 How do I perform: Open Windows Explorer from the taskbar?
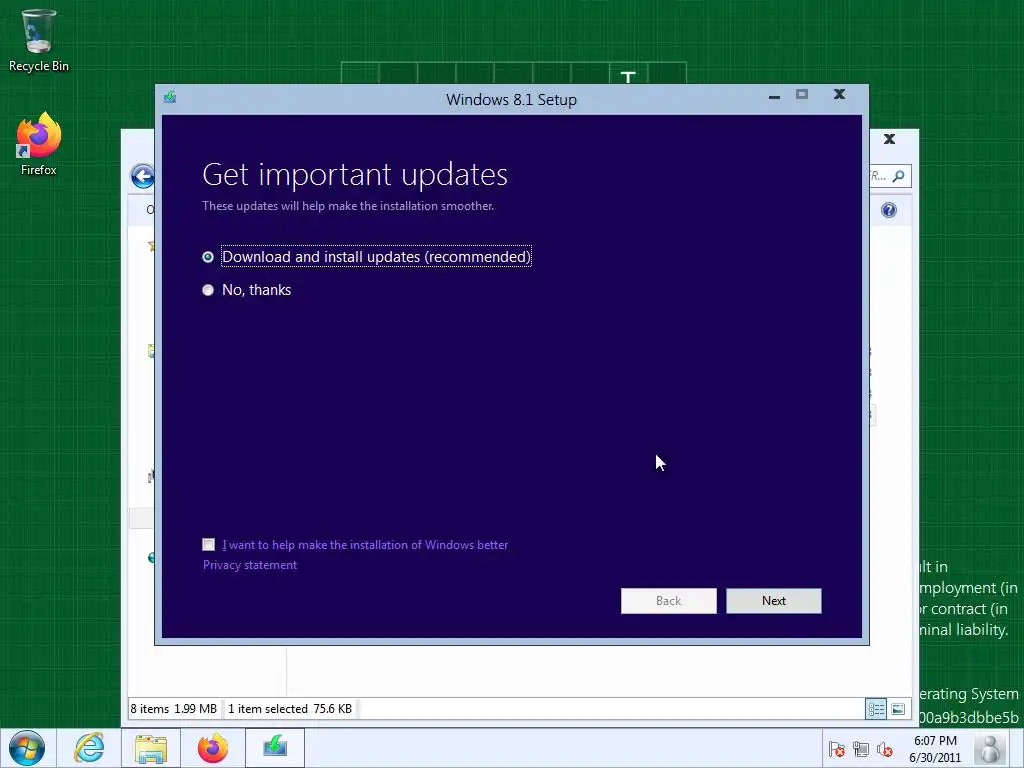coord(151,748)
